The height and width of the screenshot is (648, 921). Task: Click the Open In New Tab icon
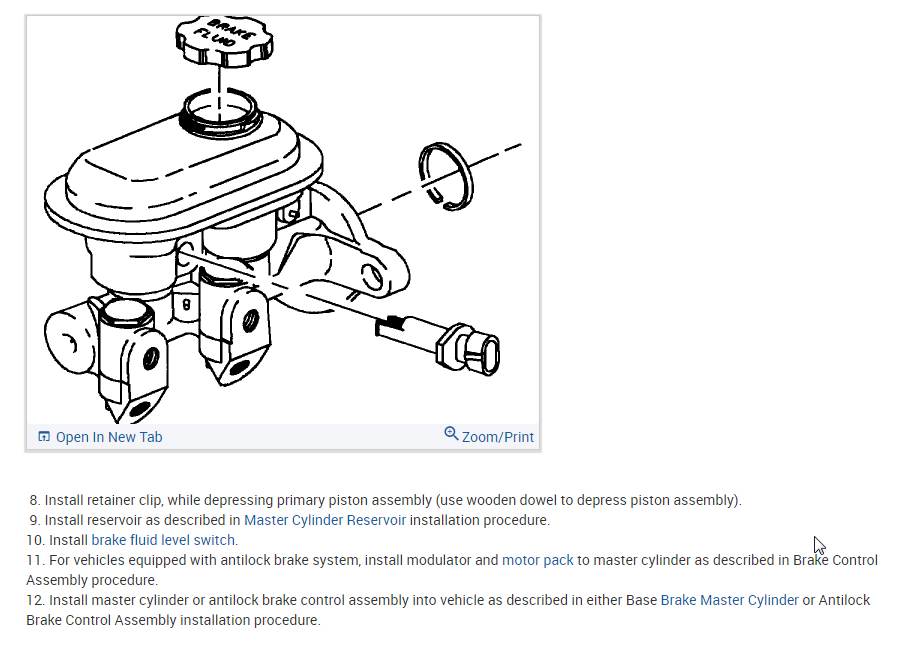(x=44, y=437)
